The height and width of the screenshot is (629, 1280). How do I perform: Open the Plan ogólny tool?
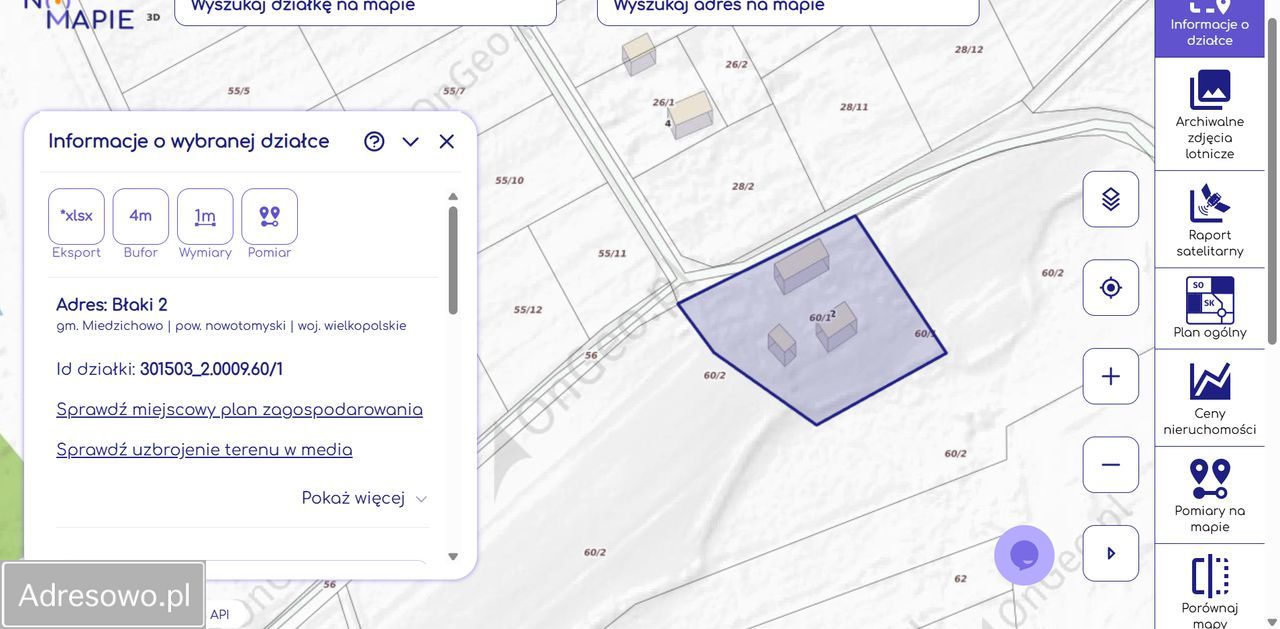(1209, 308)
